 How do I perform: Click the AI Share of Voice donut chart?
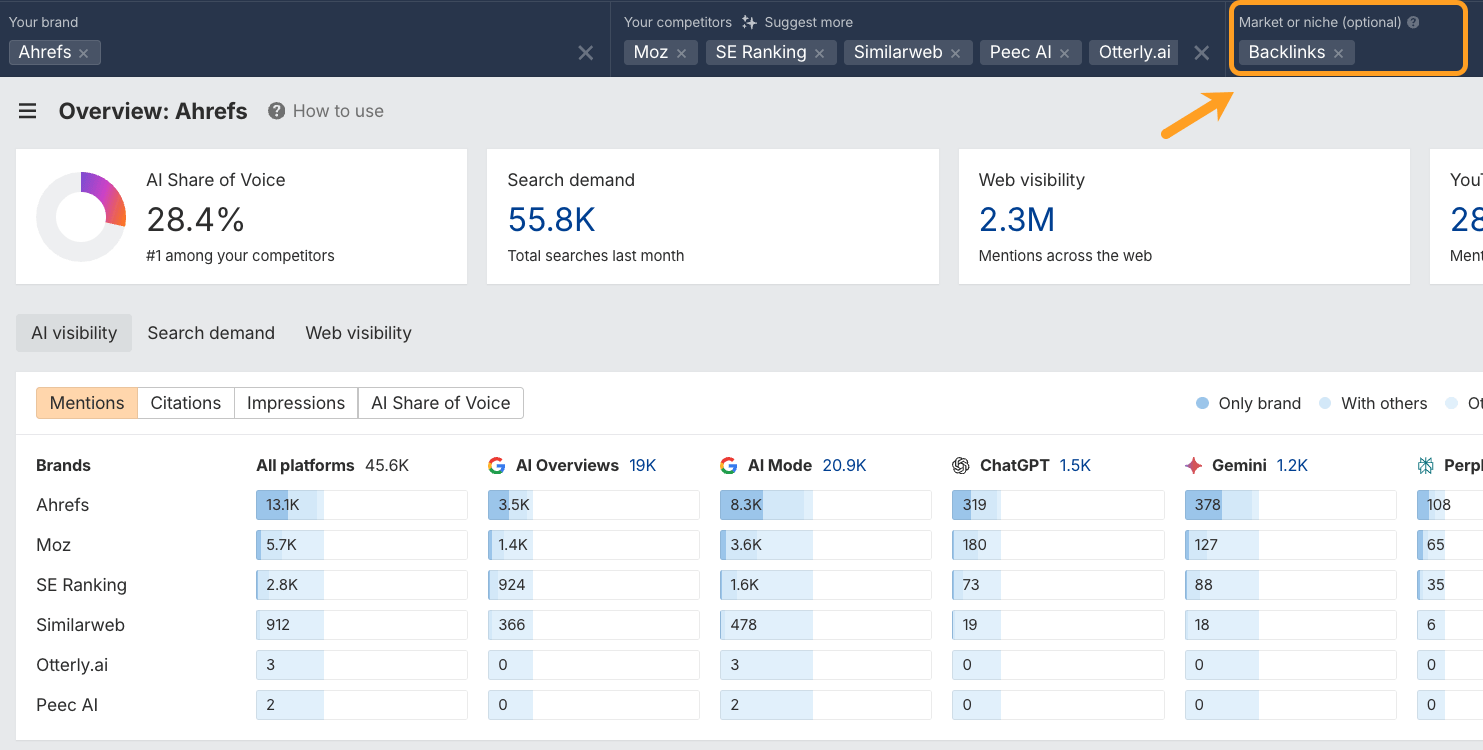(81, 216)
